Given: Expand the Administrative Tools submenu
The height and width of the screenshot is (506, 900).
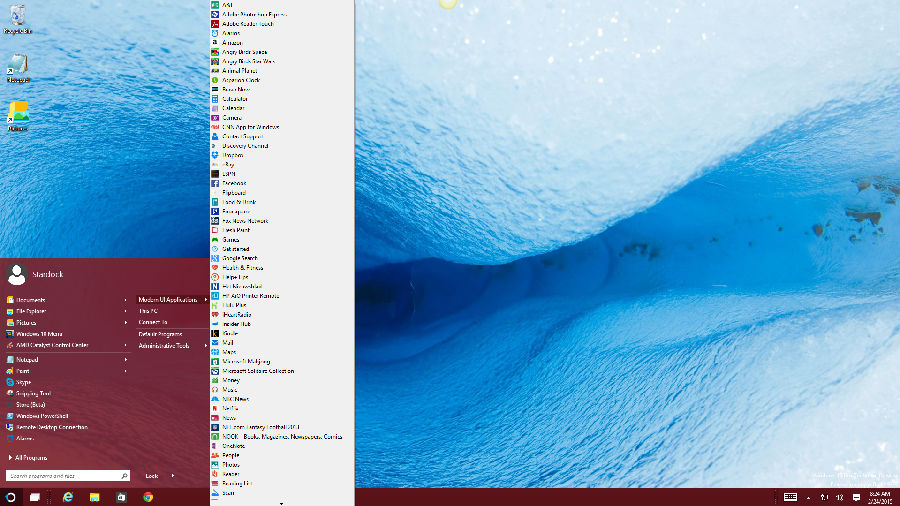Looking at the screenshot, I should 164,345.
